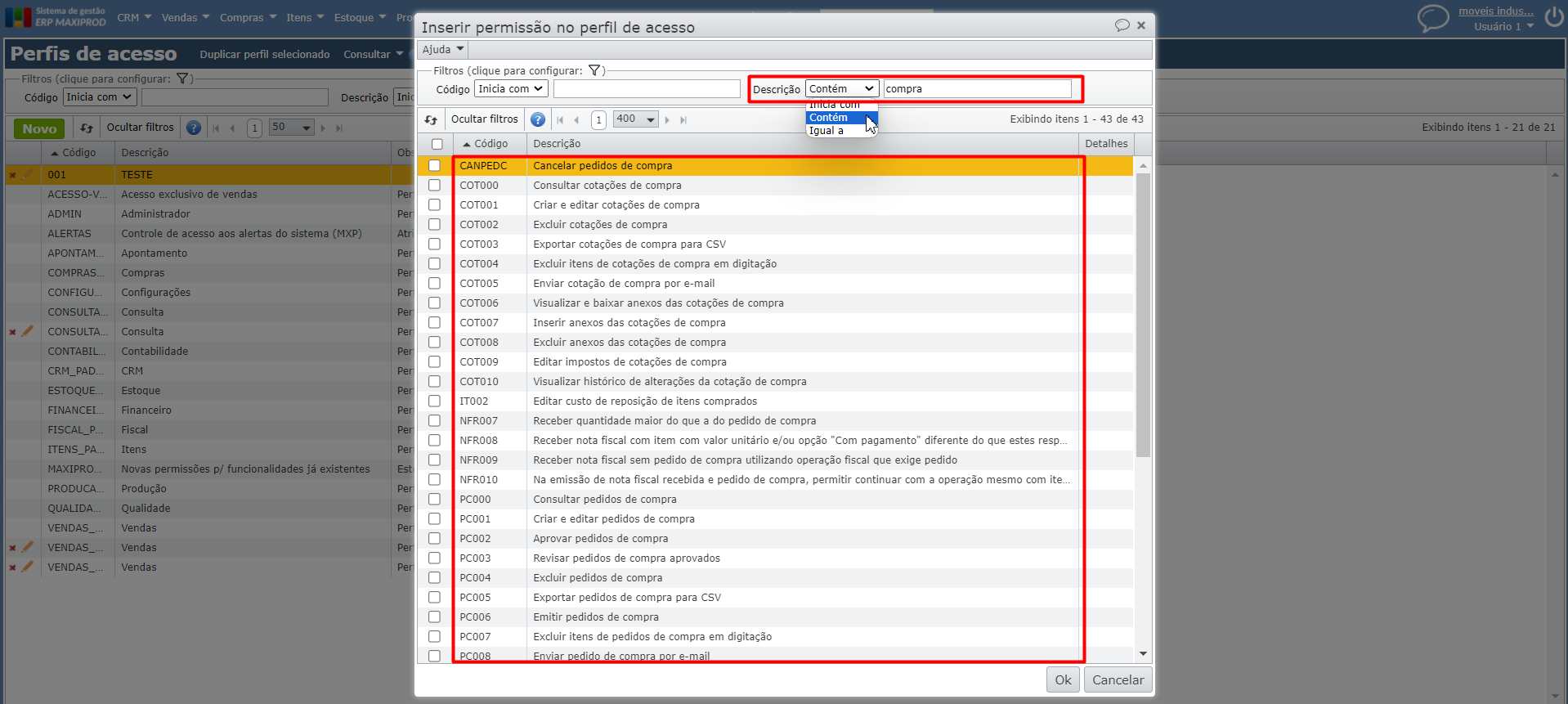
Task: Click filter funnel icon in background window
Action: tap(182, 78)
